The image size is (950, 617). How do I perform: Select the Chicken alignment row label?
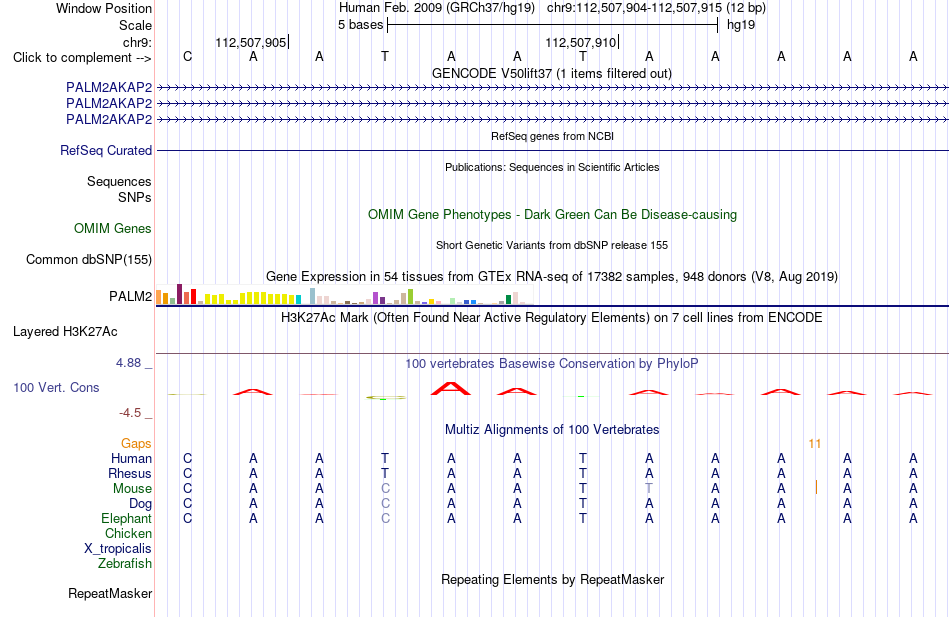(x=128, y=533)
